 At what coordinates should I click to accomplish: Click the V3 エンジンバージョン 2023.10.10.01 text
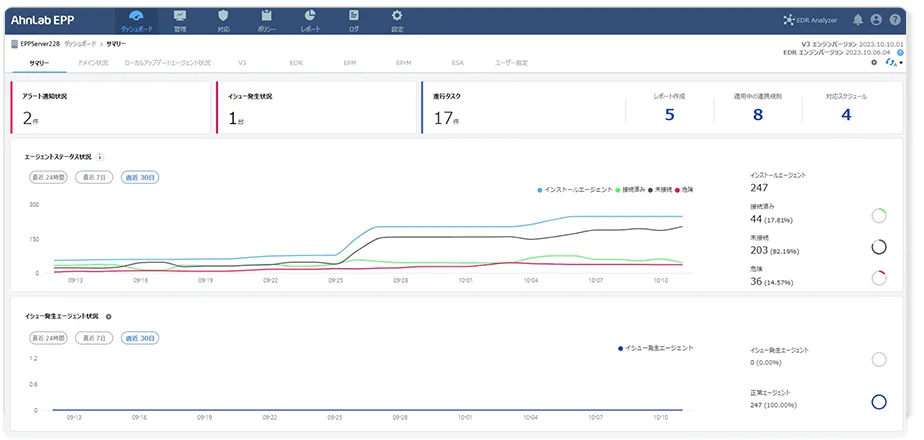point(853,44)
